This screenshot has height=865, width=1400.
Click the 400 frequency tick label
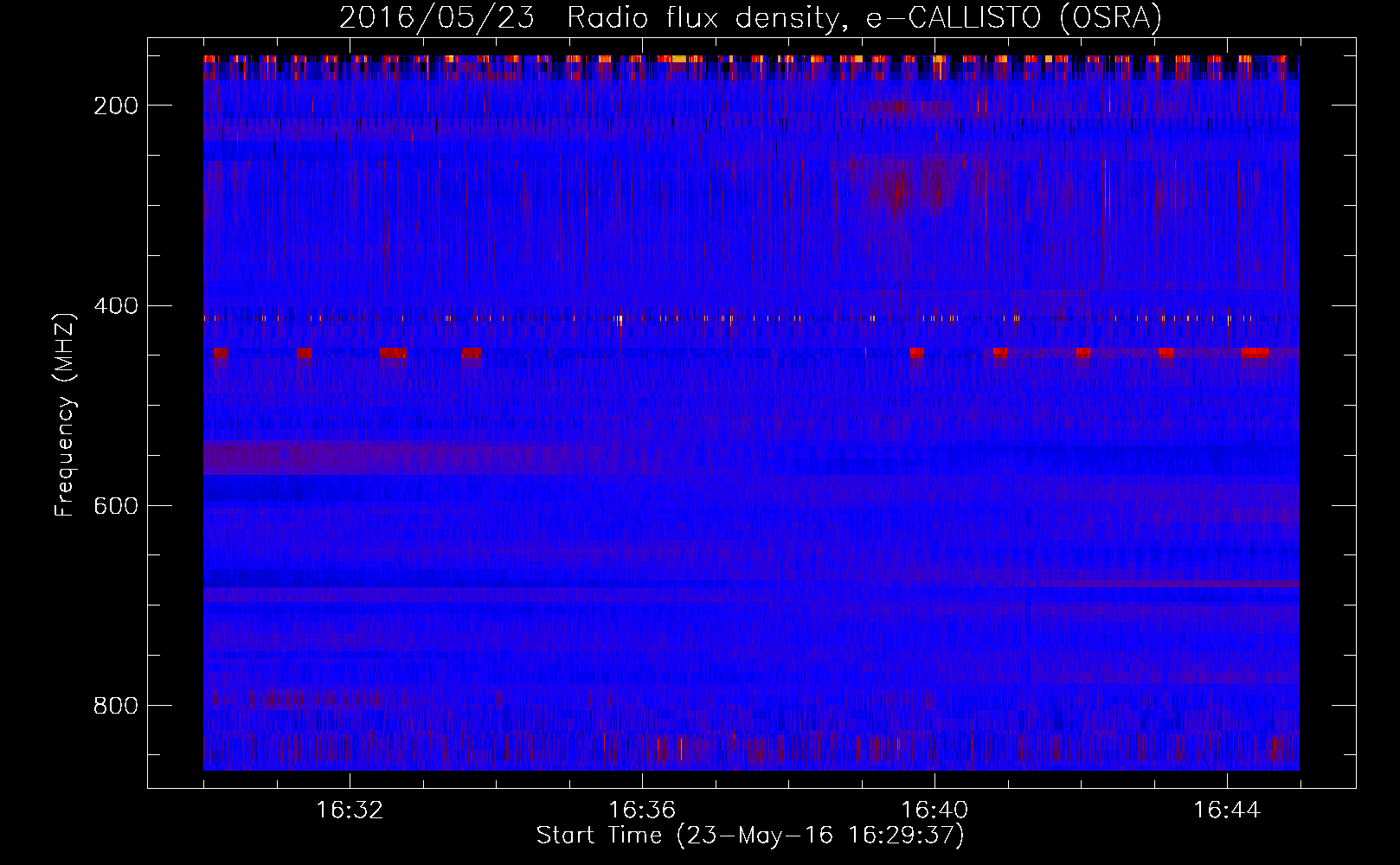[115, 306]
